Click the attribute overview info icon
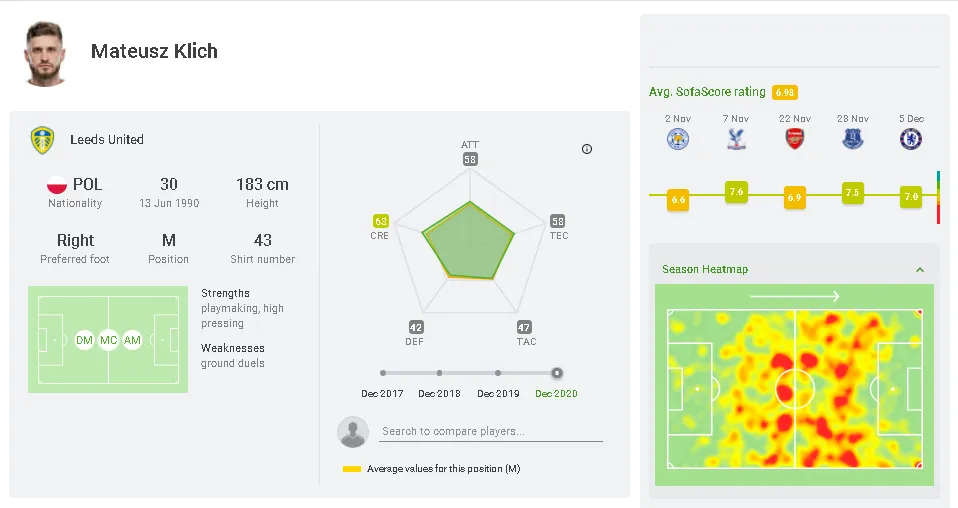 coord(587,149)
